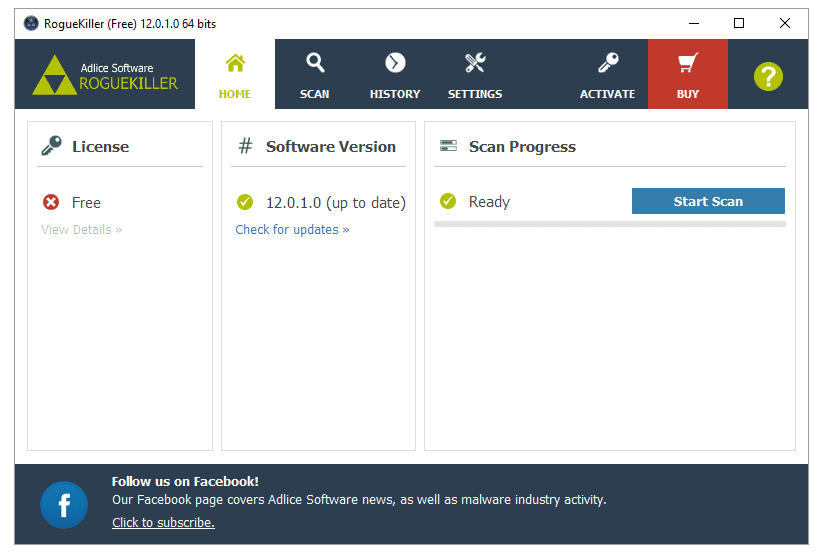The height and width of the screenshot is (559, 817).
Task: Switch to the SCAN tab label
Action: click(315, 94)
